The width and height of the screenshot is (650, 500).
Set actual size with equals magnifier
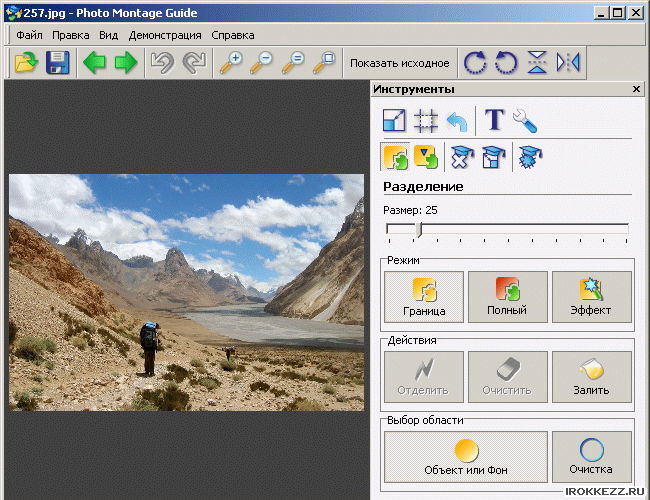coord(293,63)
